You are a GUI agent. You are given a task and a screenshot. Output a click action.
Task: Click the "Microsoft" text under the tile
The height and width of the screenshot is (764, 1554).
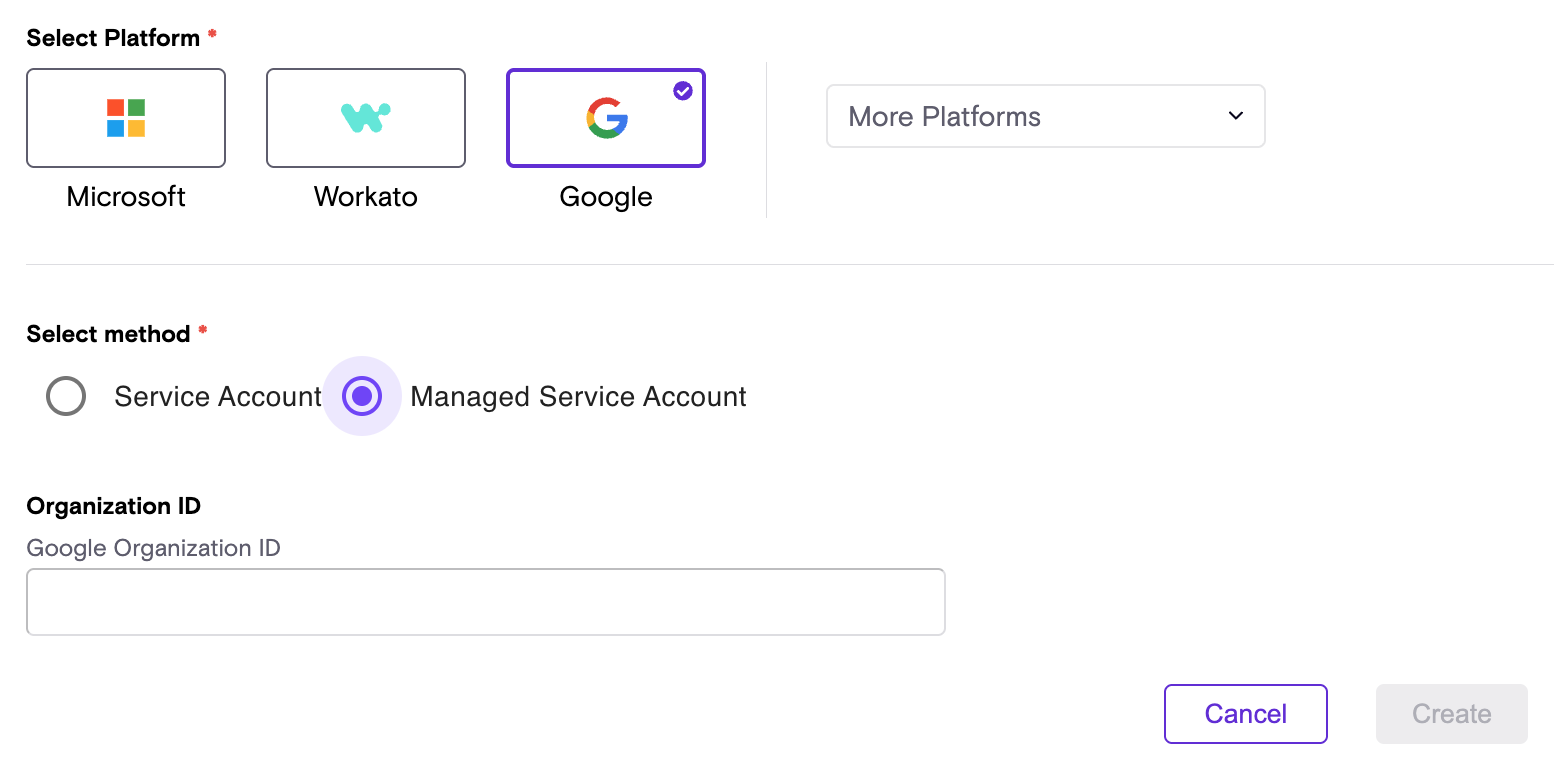click(126, 197)
